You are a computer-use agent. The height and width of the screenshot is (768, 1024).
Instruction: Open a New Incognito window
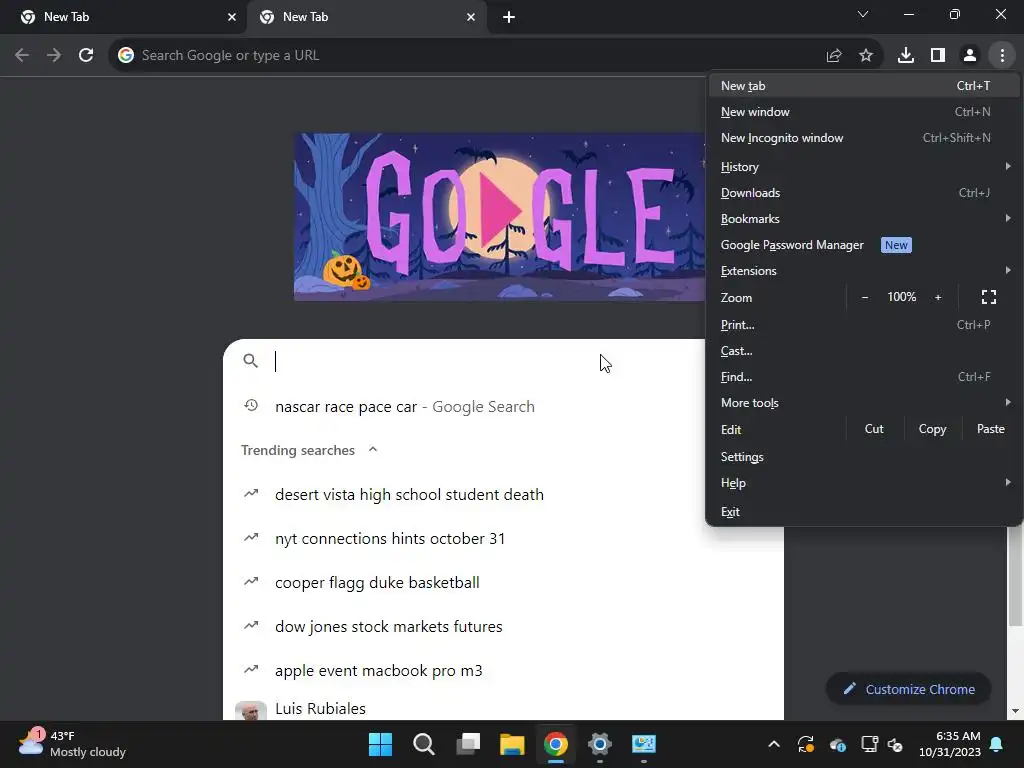[863, 138]
